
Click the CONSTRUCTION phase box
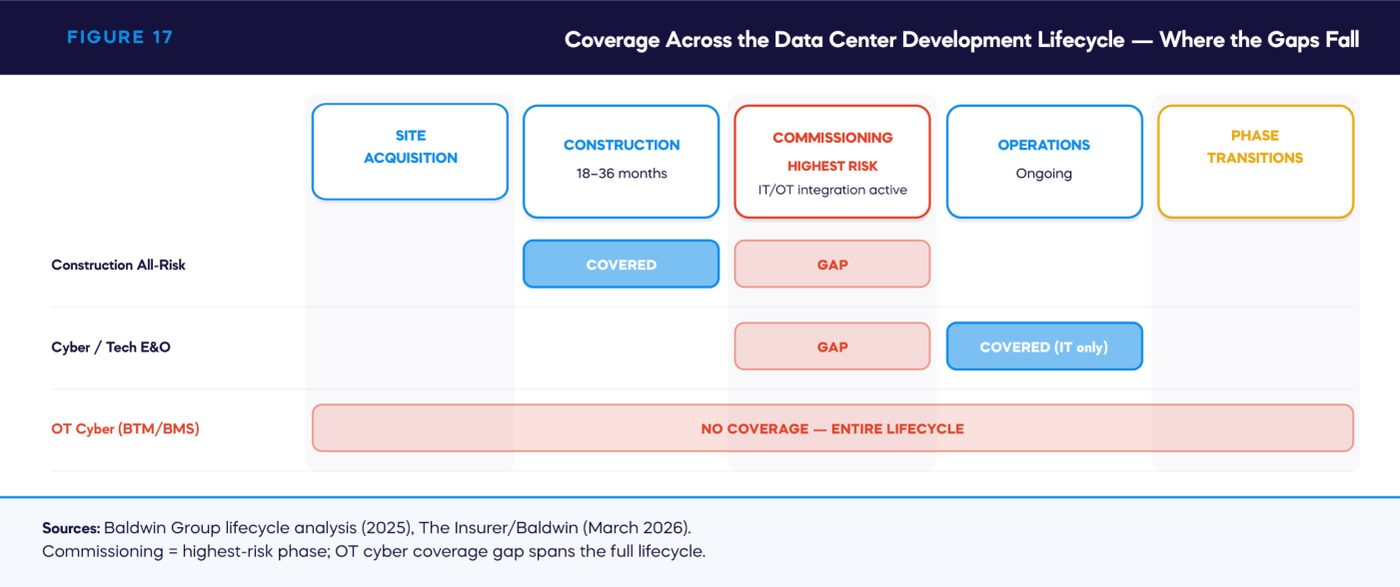pos(621,162)
